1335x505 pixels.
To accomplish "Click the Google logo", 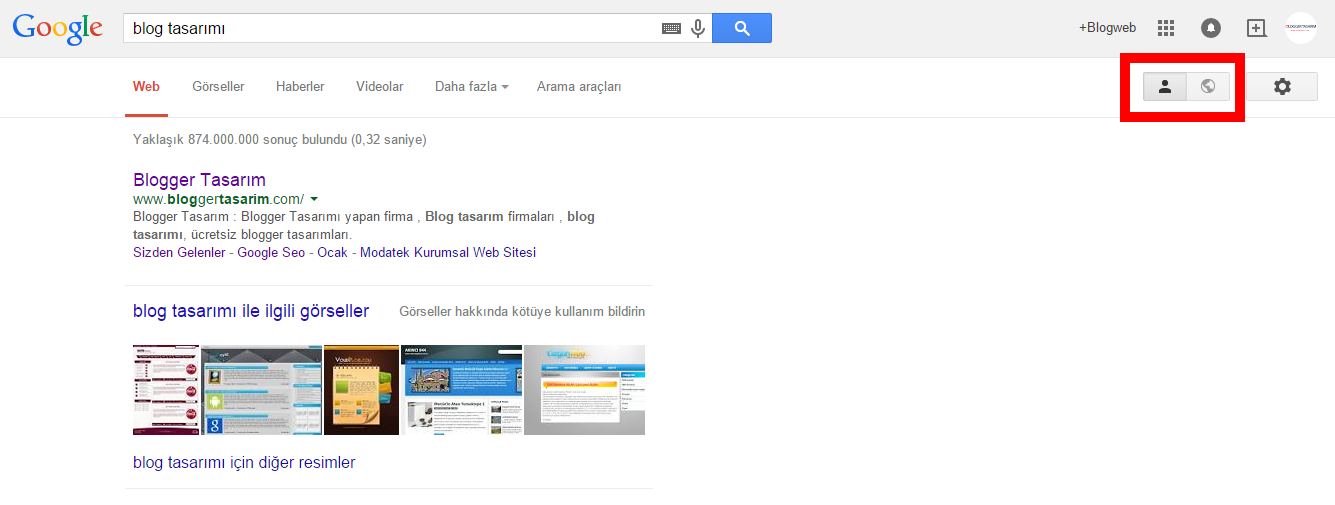I will point(58,28).
